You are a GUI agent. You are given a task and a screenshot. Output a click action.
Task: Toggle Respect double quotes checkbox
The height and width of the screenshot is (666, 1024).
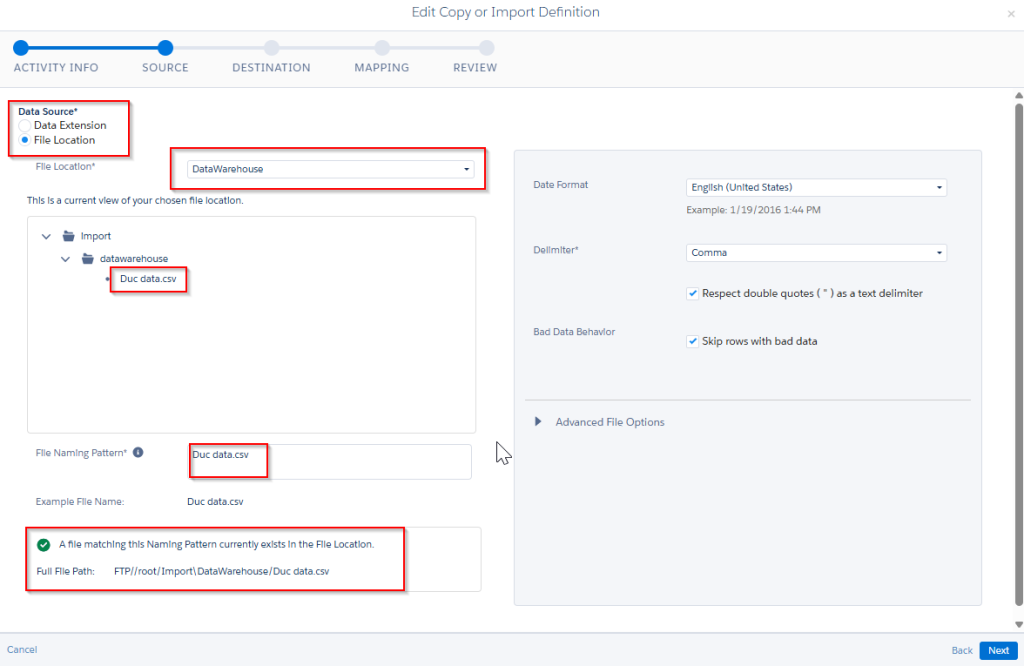point(692,294)
